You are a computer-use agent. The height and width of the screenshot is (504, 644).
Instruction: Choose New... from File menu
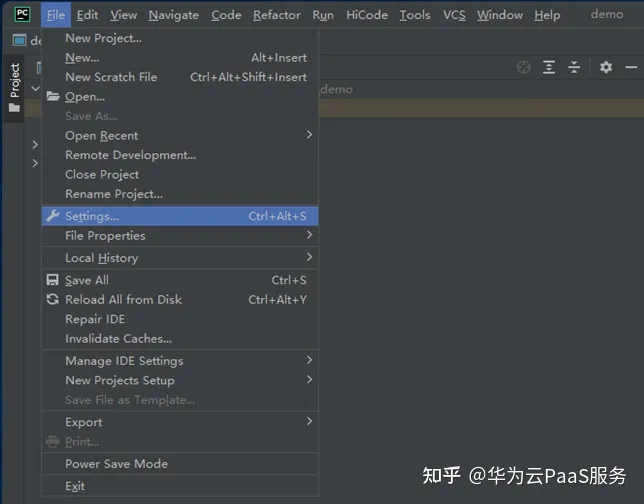pyautogui.click(x=180, y=58)
